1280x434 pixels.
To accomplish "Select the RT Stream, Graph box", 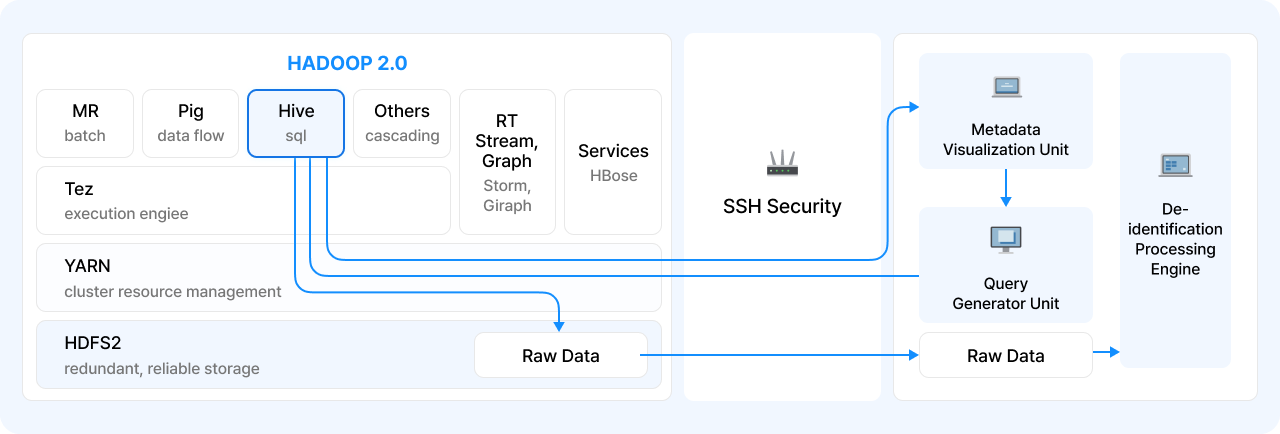I will coord(506,162).
